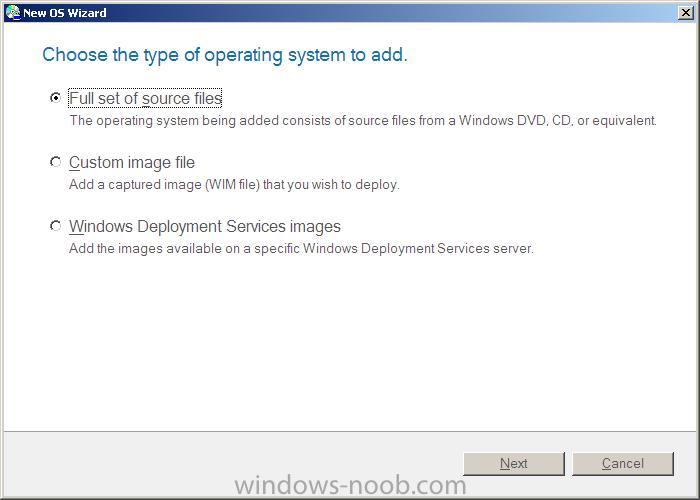The image size is (700, 500).
Task: Click the 'Full set of source files' label text
Action: point(146,99)
